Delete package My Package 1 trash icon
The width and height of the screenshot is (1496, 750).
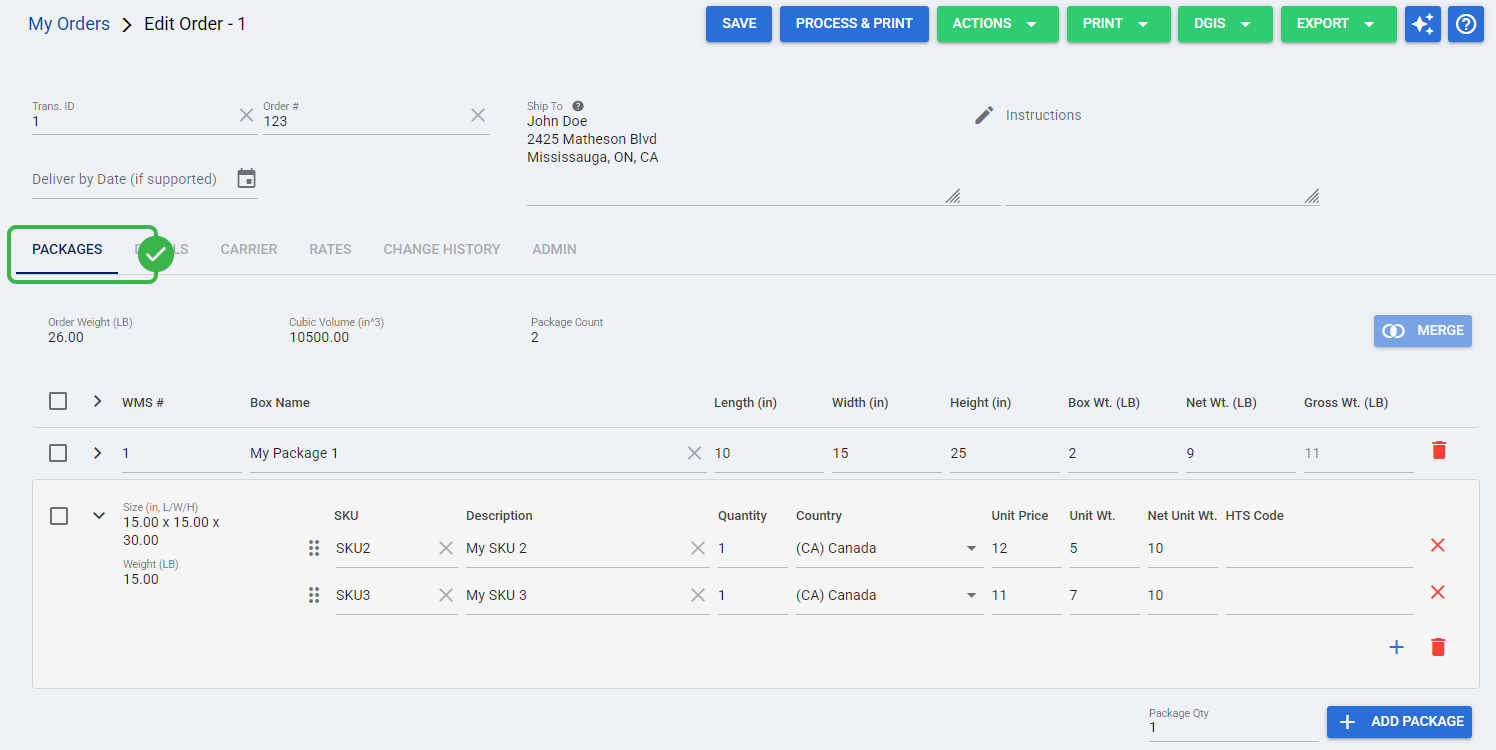[1439, 450]
